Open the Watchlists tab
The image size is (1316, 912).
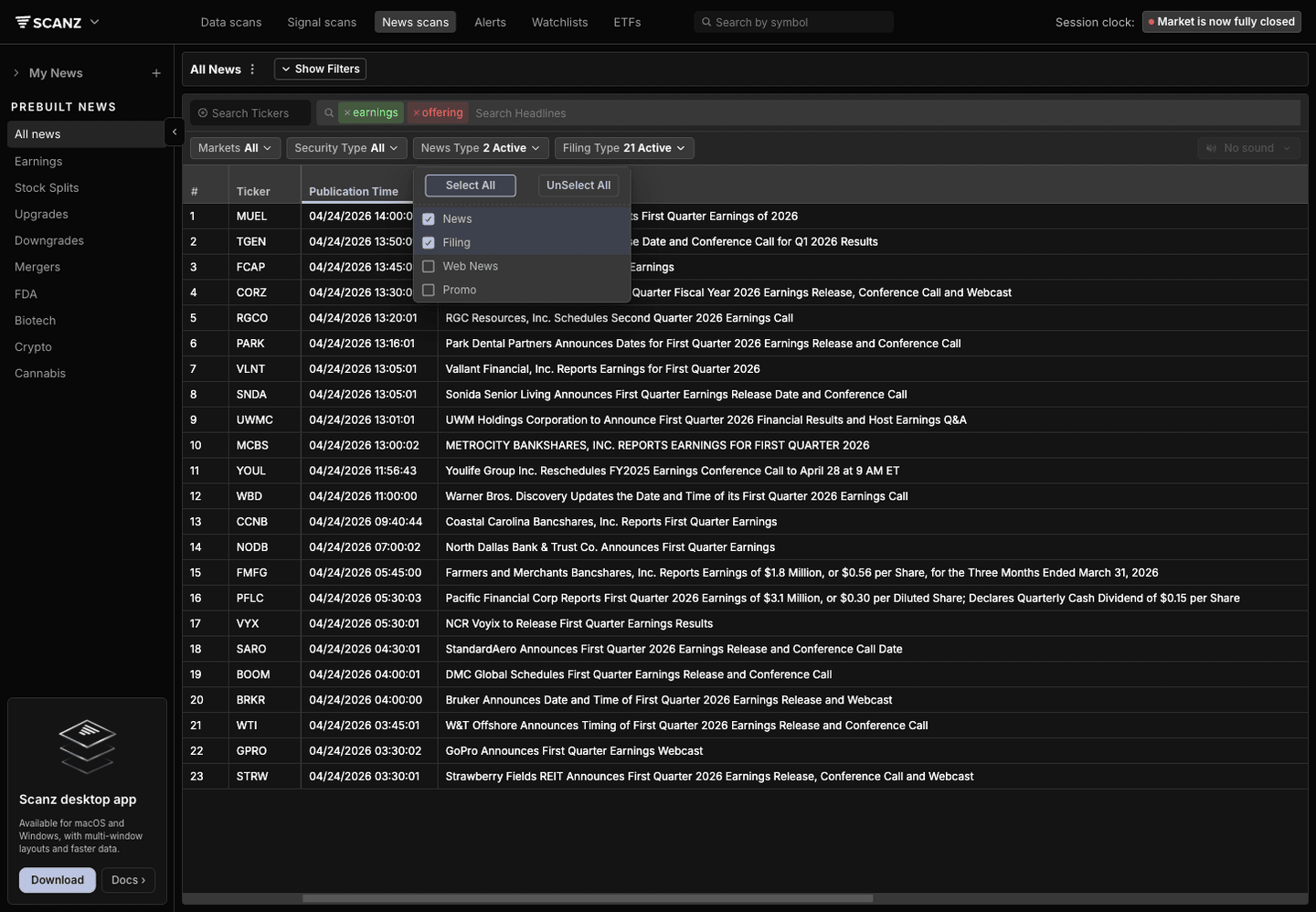click(x=559, y=22)
